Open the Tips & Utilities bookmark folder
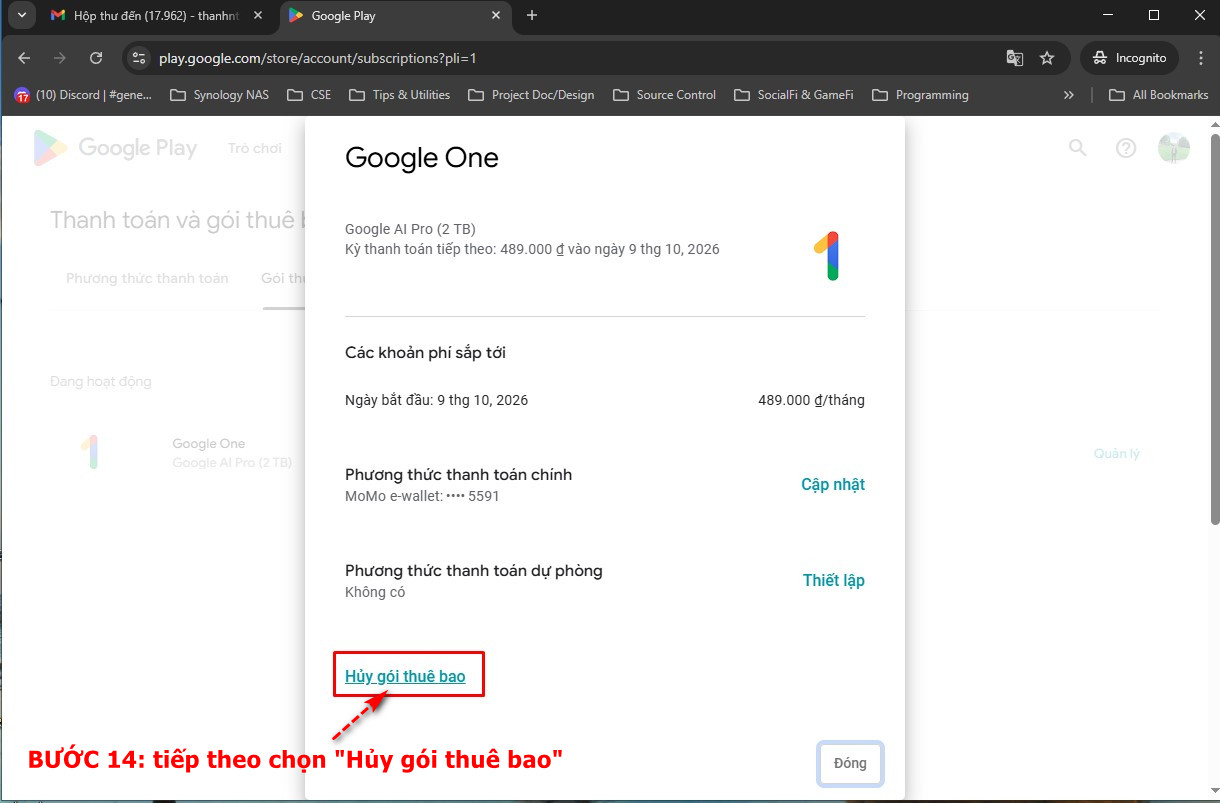This screenshot has height=803, width=1220. coord(400,95)
